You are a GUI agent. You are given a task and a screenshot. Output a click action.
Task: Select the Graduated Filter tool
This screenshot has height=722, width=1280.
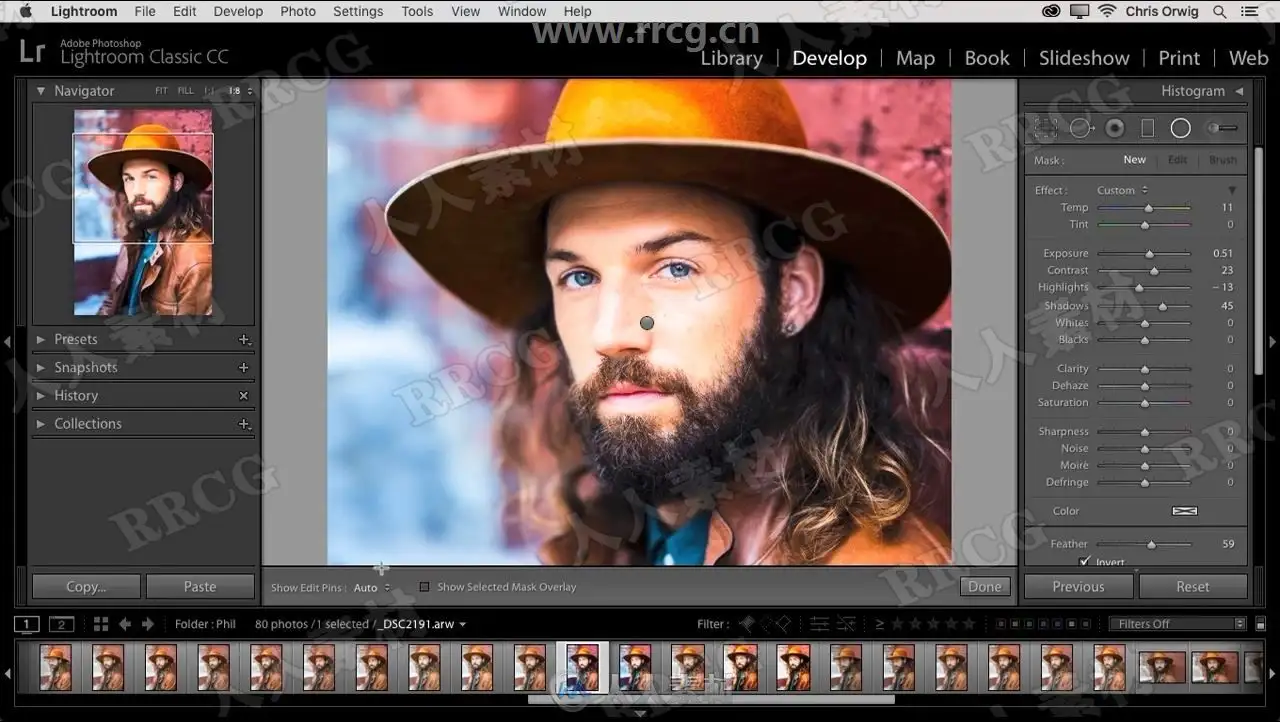pos(1147,128)
